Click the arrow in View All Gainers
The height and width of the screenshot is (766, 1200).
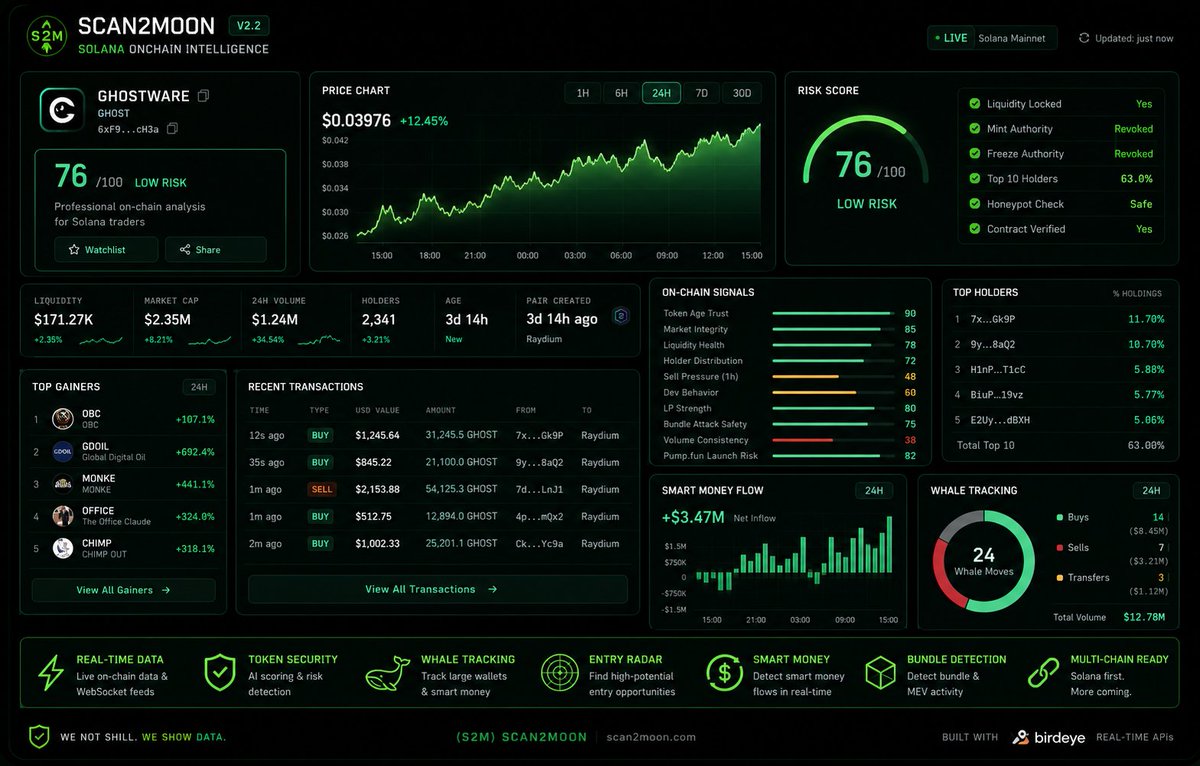(166, 590)
